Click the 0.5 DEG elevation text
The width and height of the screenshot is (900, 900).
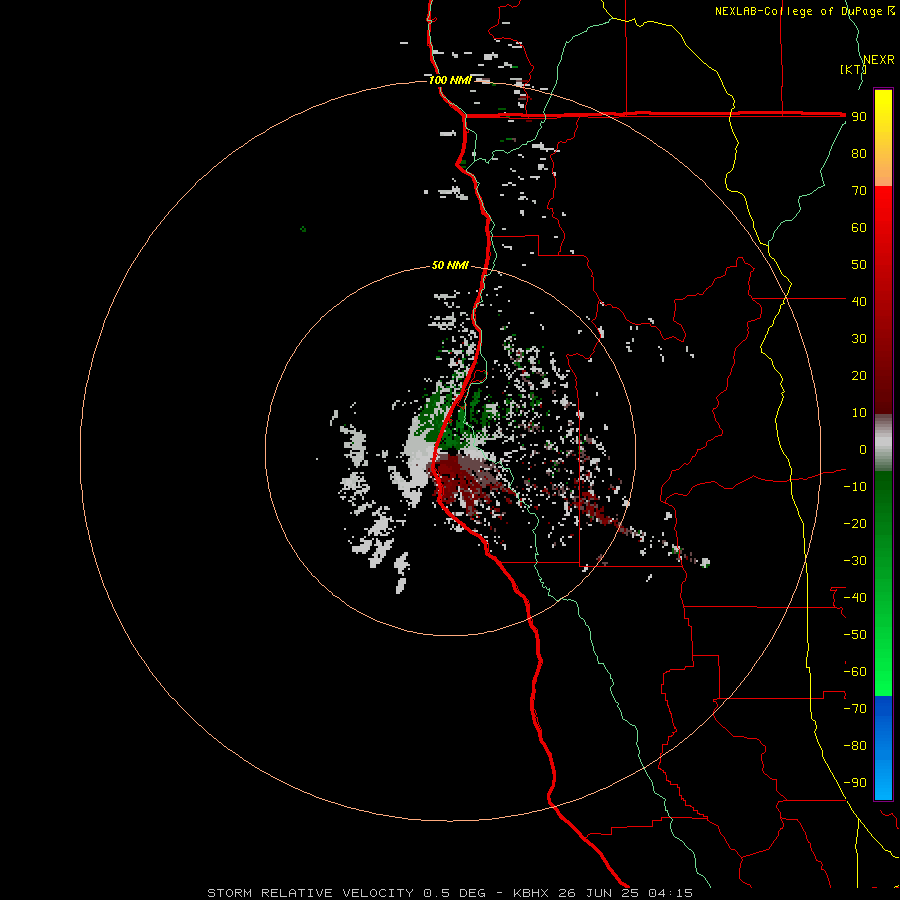pos(455,893)
